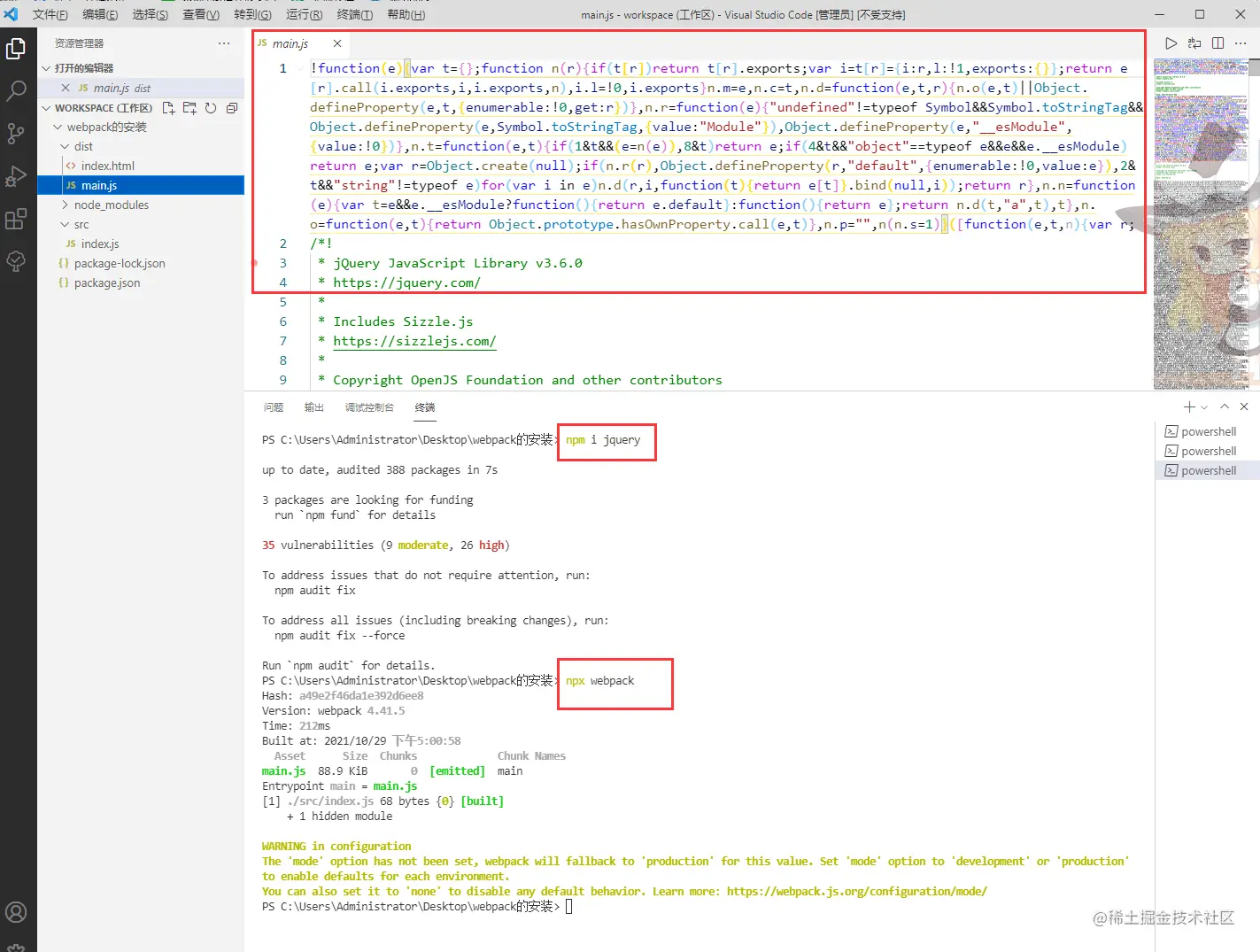Open package-lock.json in the explorer
Screen dimensions: 1260x952
[x=141, y=263]
